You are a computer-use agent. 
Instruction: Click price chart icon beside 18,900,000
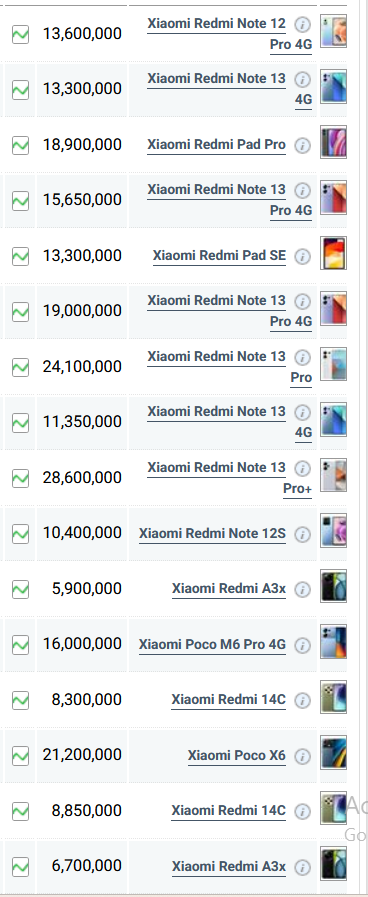tap(21, 145)
